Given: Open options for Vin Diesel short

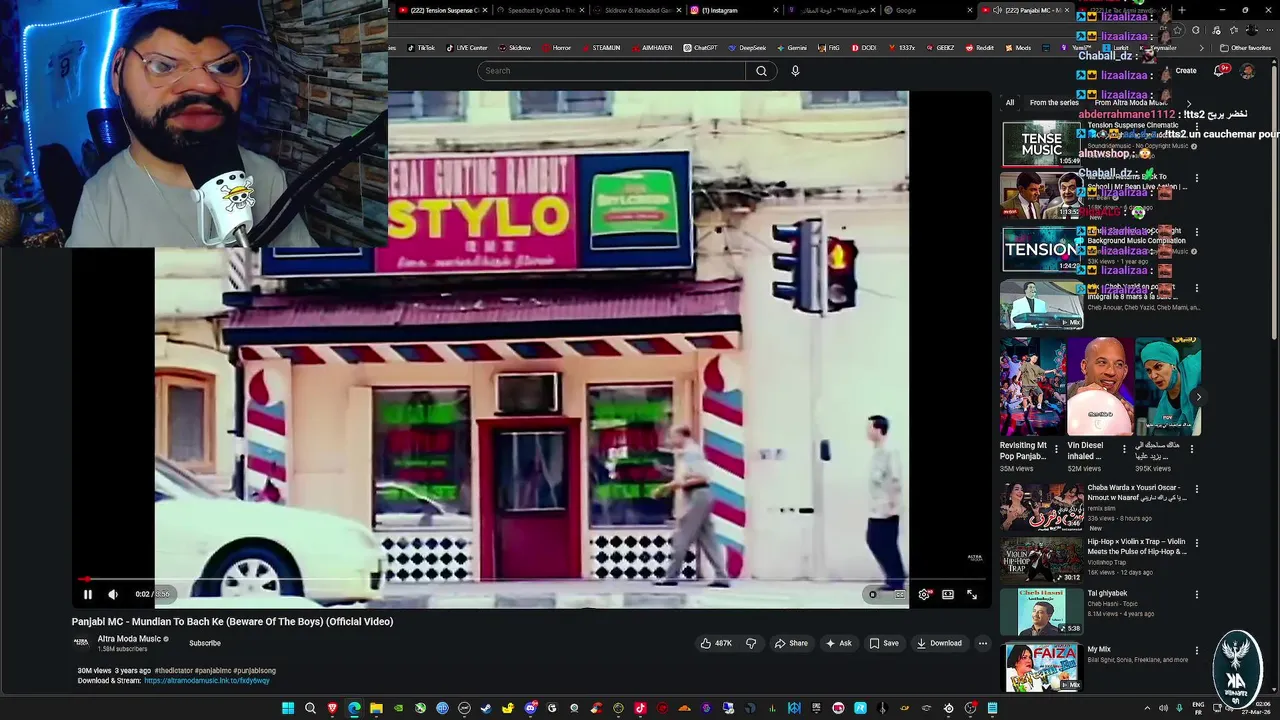Looking at the screenshot, I should 1124,449.
